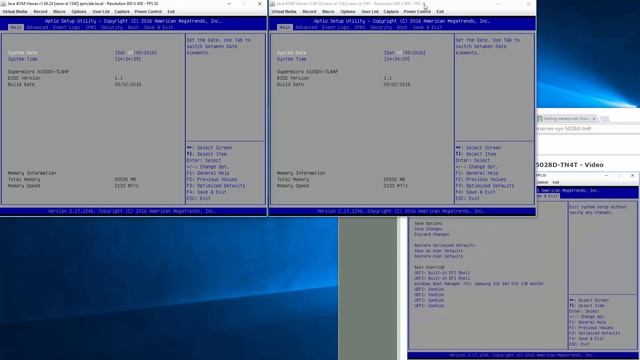The height and width of the screenshot is (360, 640).
Task: Select Save & Exit tab in middle window
Action: point(427,27)
